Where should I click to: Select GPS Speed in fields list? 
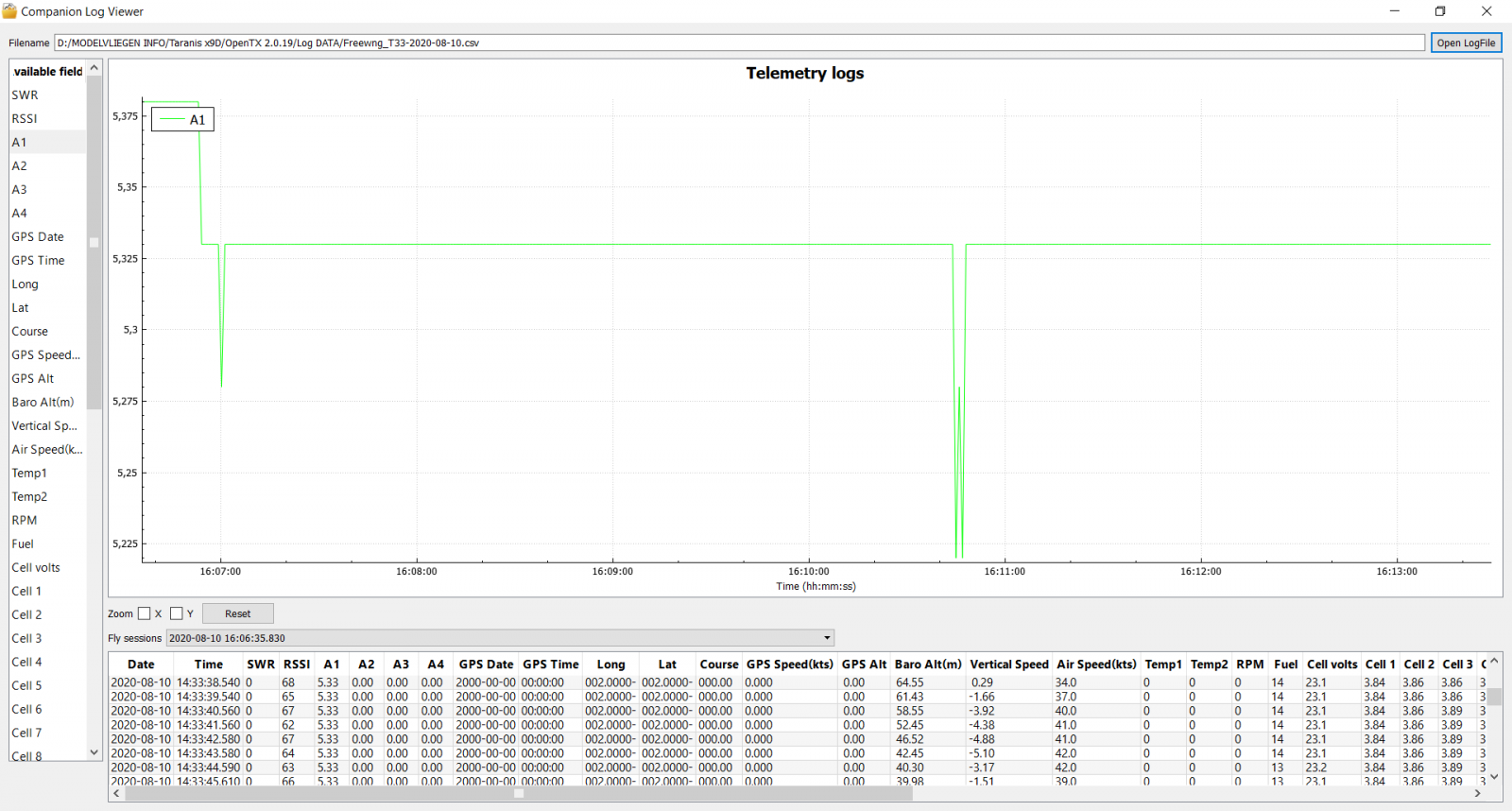click(47, 354)
